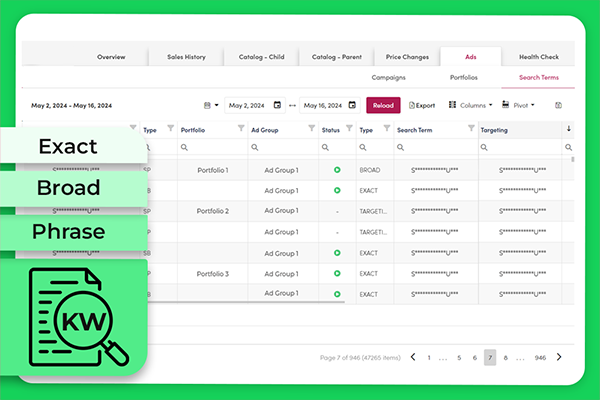Click the status icon in the Portfolio 3 row

(337, 274)
